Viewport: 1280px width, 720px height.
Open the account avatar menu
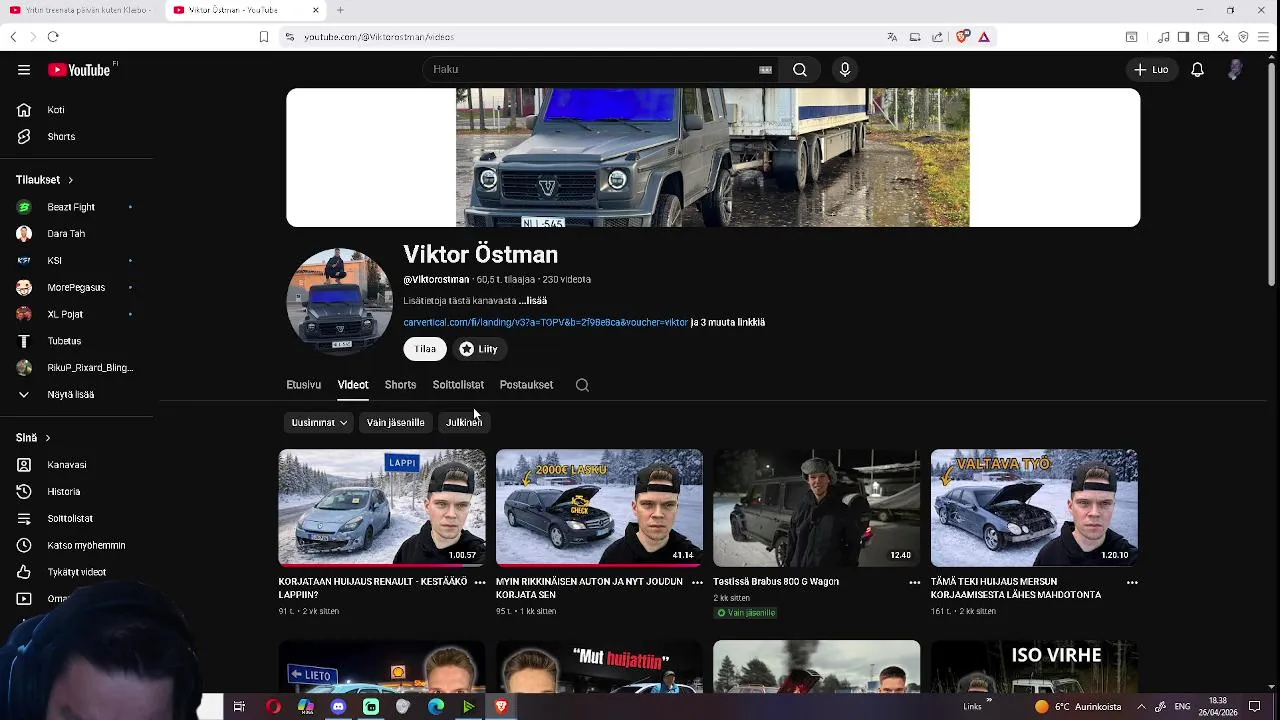(x=1236, y=70)
